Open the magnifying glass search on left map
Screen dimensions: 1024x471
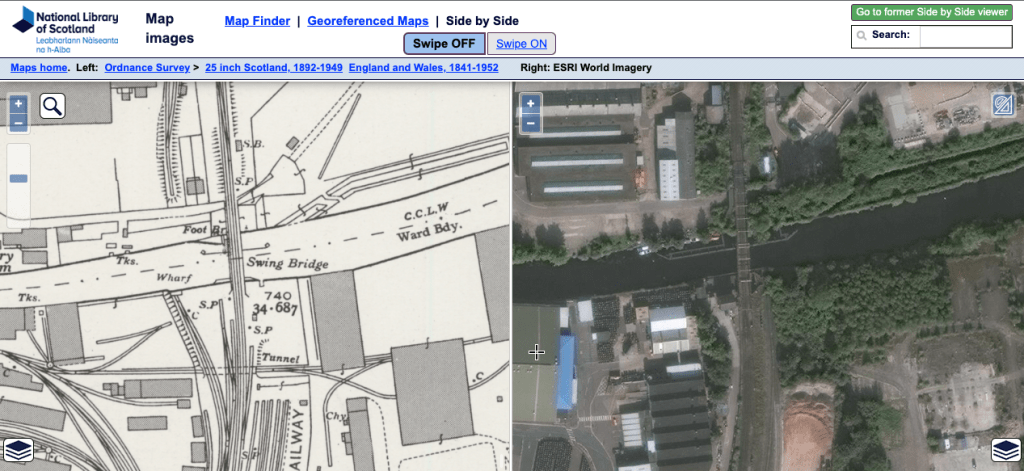pos(53,107)
